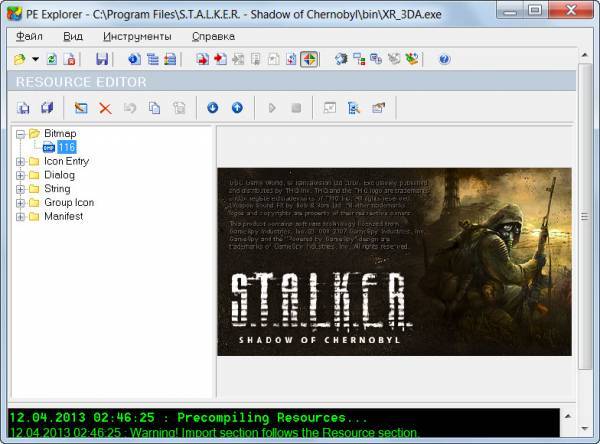This screenshot has width=600, height=444.
Task: Click the resource search magnifier icon
Action: click(x=354, y=108)
